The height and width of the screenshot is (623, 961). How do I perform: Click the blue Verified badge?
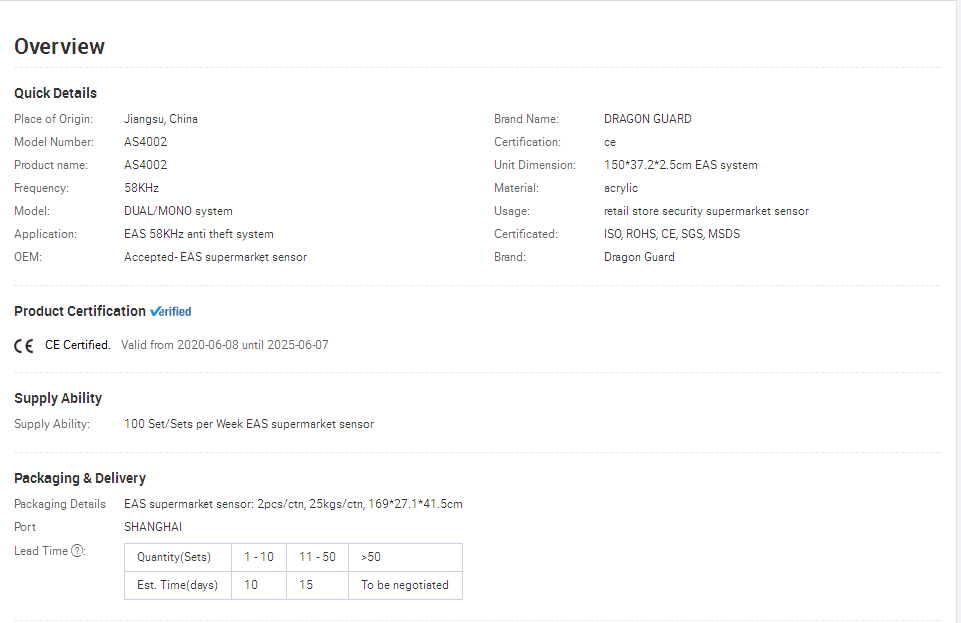tap(170, 311)
